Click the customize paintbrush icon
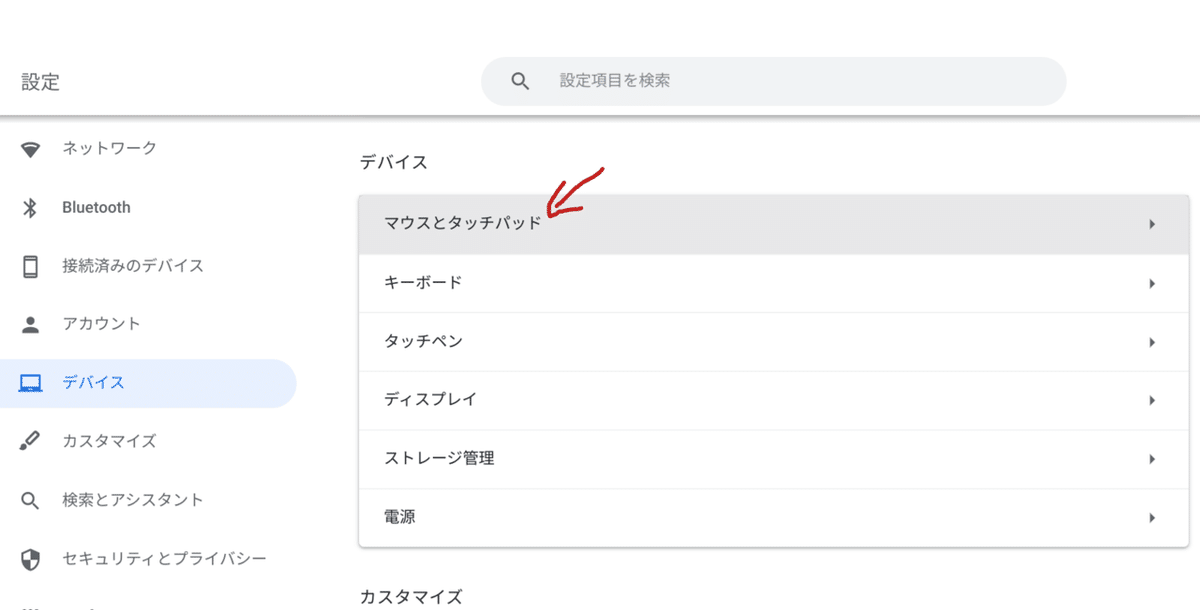Screen dimensions: 1200x610 (31, 441)
